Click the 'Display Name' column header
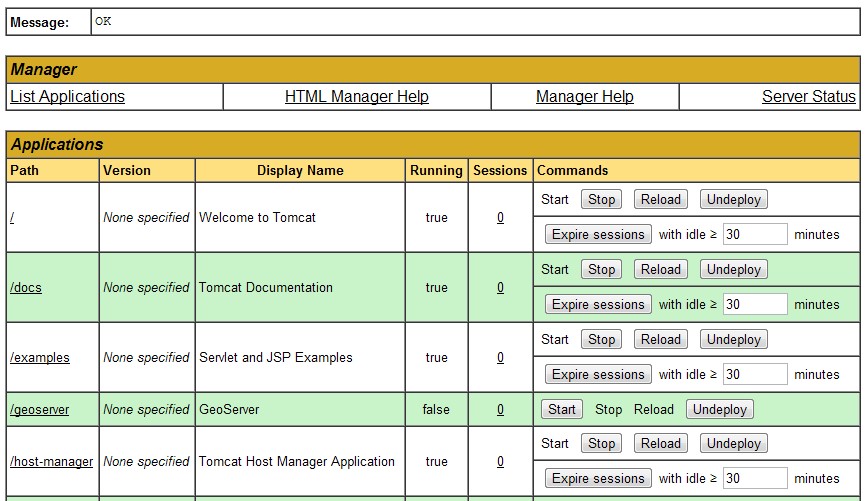The height and width of the screenshot is (501, 866). 300,171
